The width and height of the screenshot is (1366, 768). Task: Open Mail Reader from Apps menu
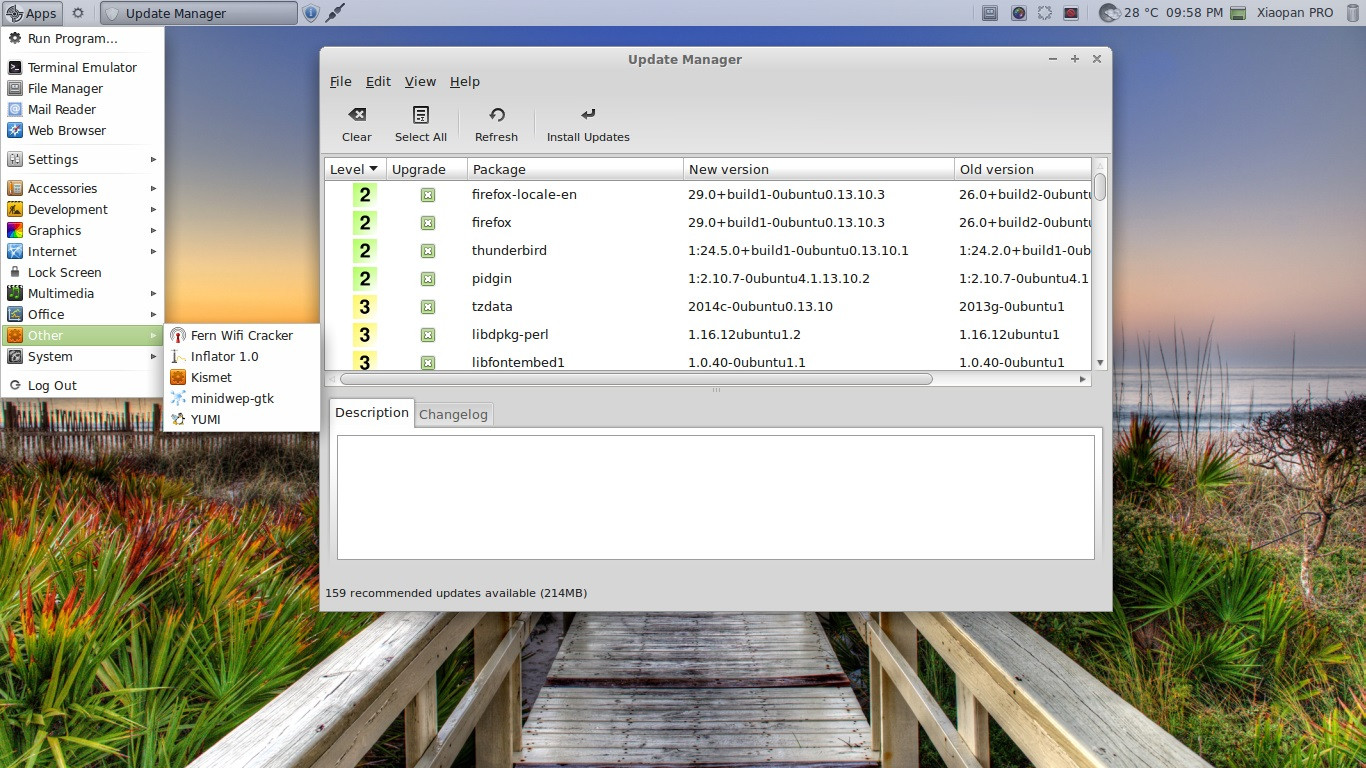point(82,109)
